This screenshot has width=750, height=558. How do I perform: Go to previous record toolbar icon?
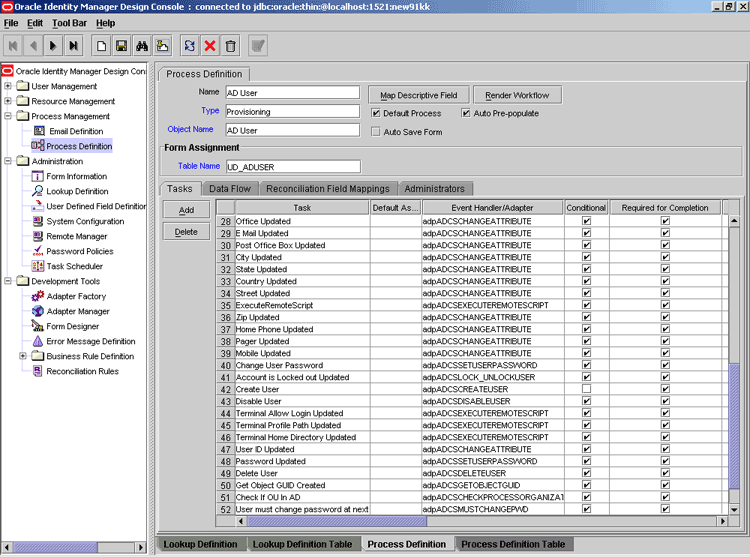33,46
